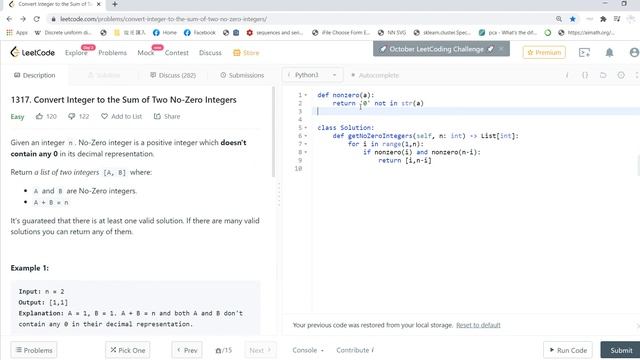640x360 pixels.
Task: Click problem counter 8/15
Action: click(224, 350)
